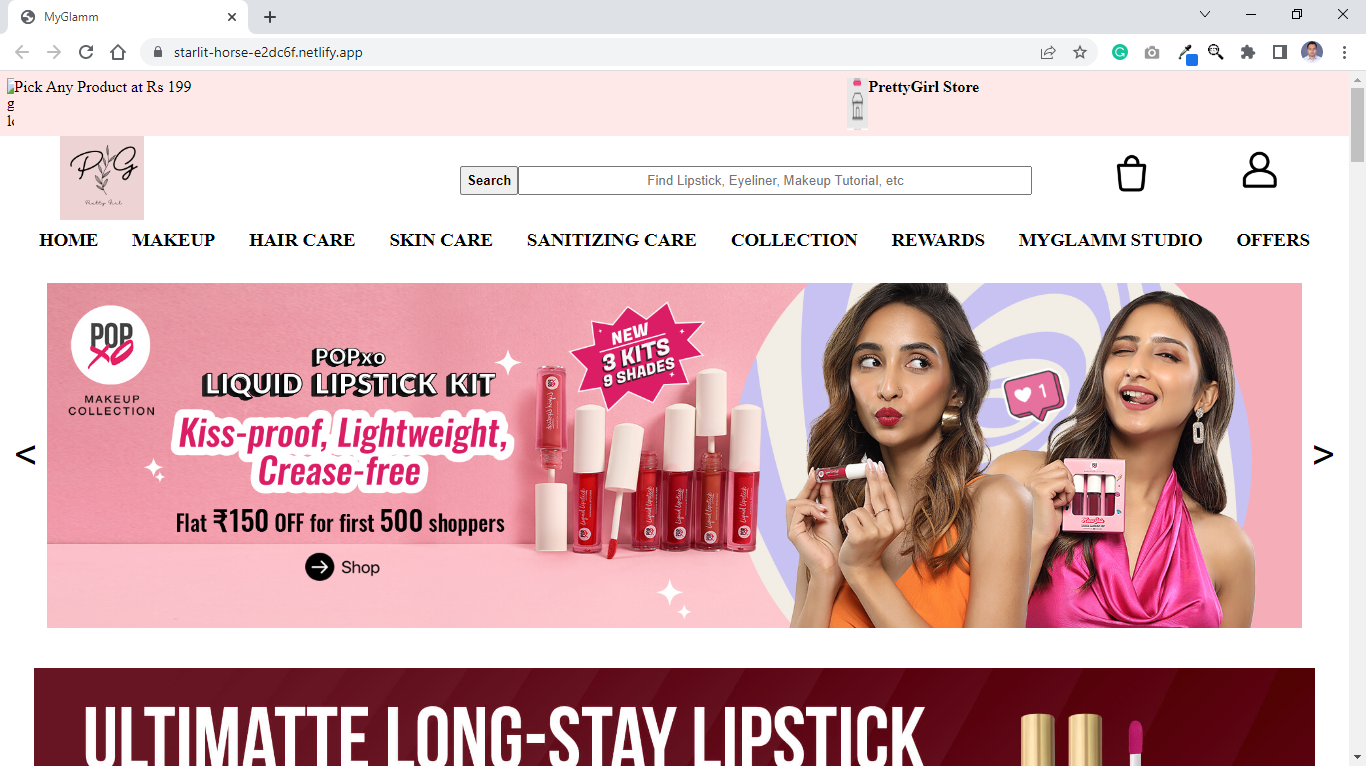Toggle the browser side panel icon
Viewport: 1366px width, 766px height.
1280,52
